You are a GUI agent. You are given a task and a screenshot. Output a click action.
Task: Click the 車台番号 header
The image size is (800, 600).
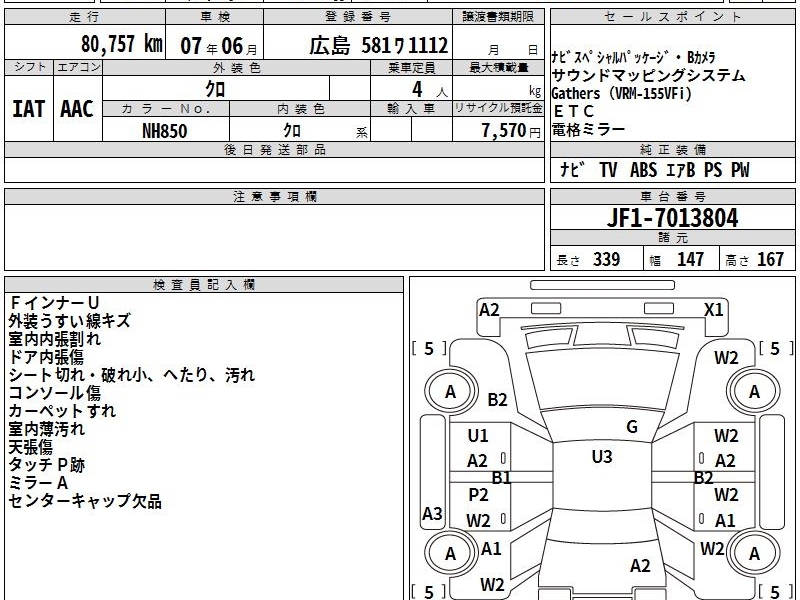pyautogui.click(x=672, y=196)
